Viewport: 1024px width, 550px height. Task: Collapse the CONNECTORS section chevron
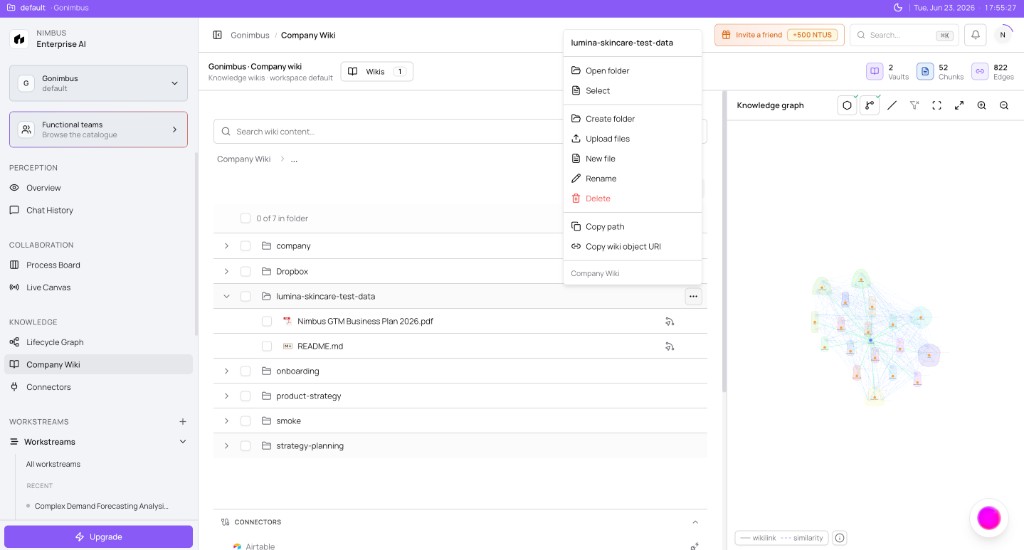[x=695, y=522]
